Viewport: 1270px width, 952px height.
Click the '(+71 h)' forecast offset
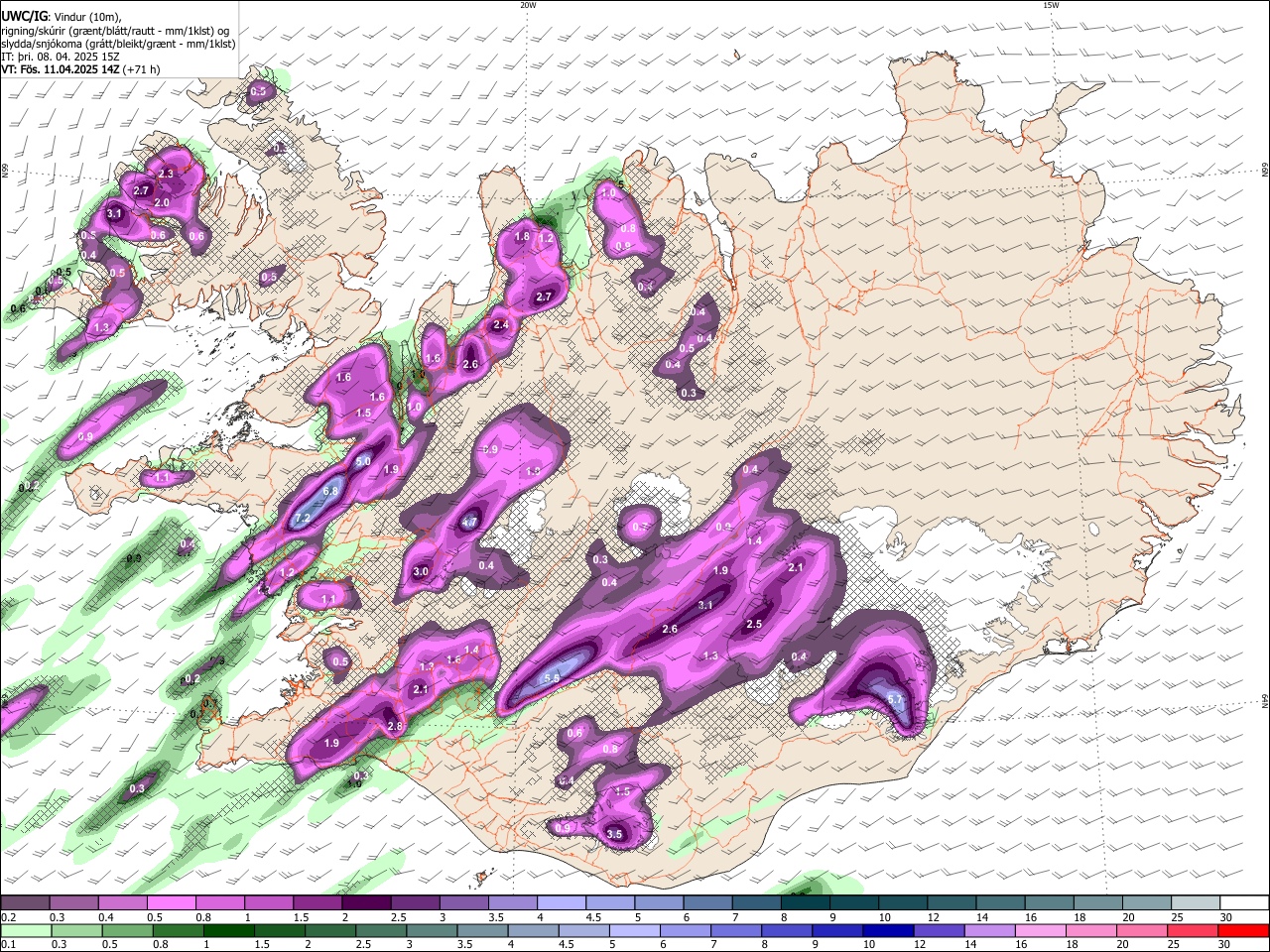(x=140, y=69)
